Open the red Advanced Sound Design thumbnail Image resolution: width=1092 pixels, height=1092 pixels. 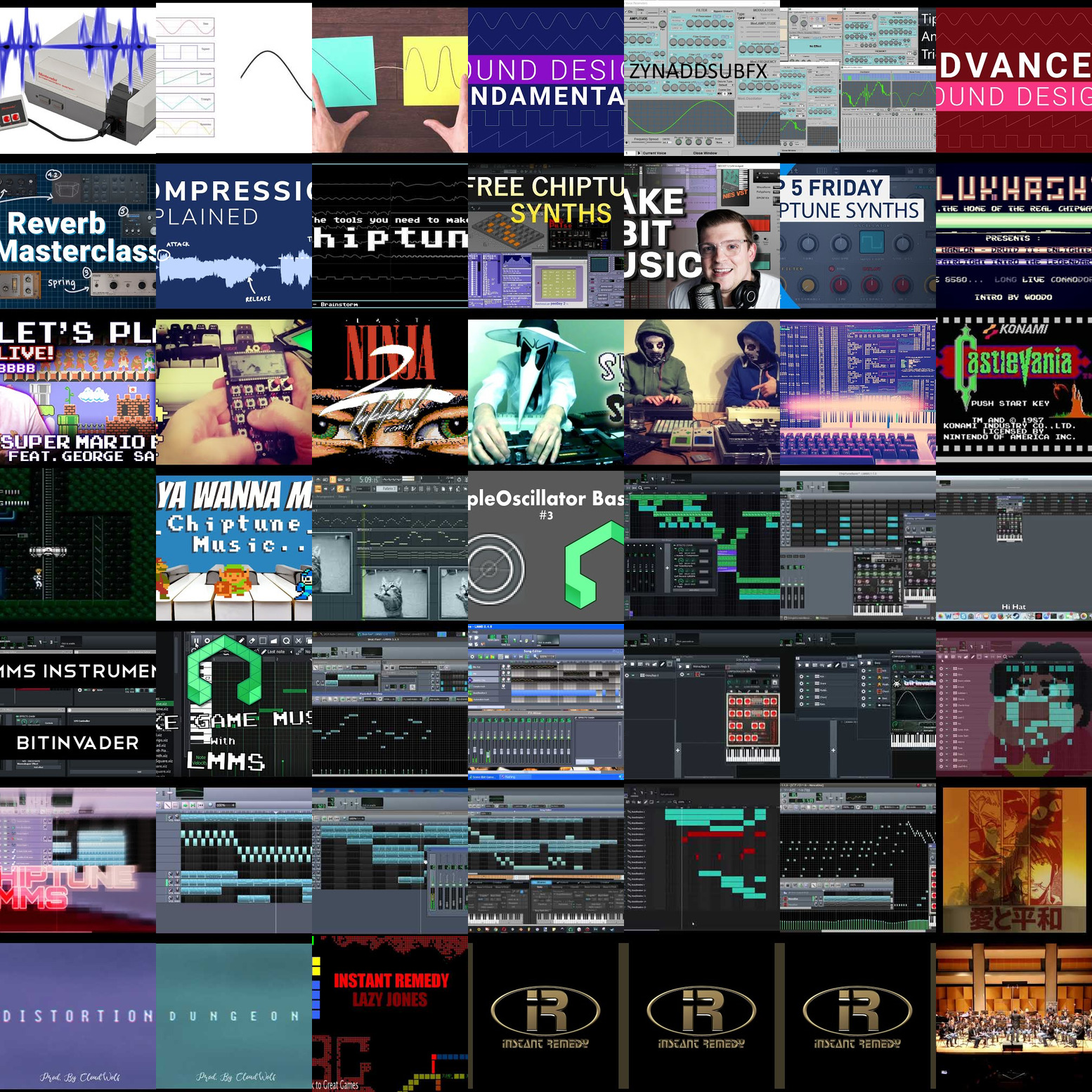(1014, 81)
